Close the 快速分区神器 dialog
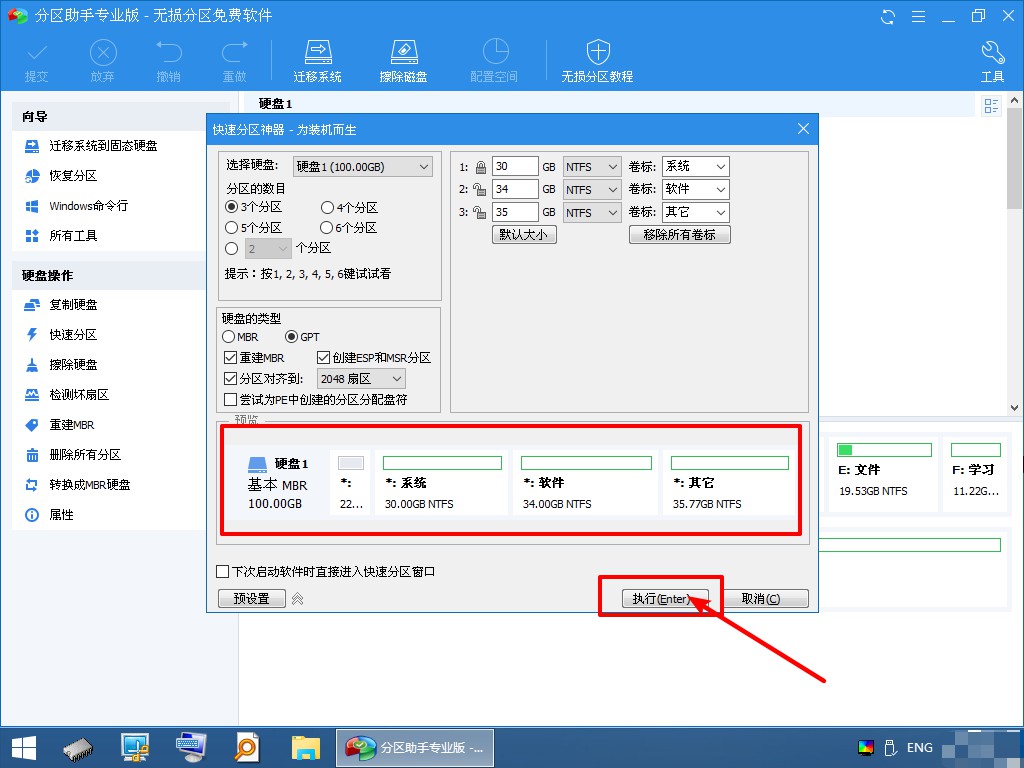This screenshot has width=1024, height=768. [803, 129]
